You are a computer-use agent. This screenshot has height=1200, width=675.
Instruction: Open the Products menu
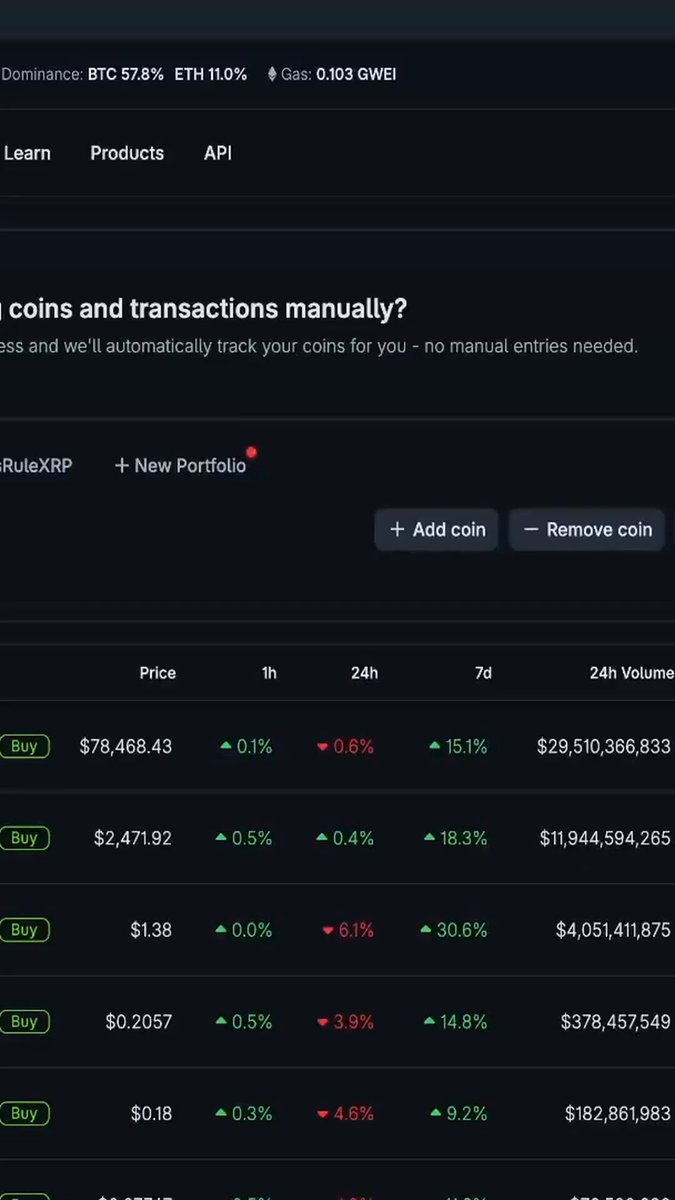click(x=127, y=153)
